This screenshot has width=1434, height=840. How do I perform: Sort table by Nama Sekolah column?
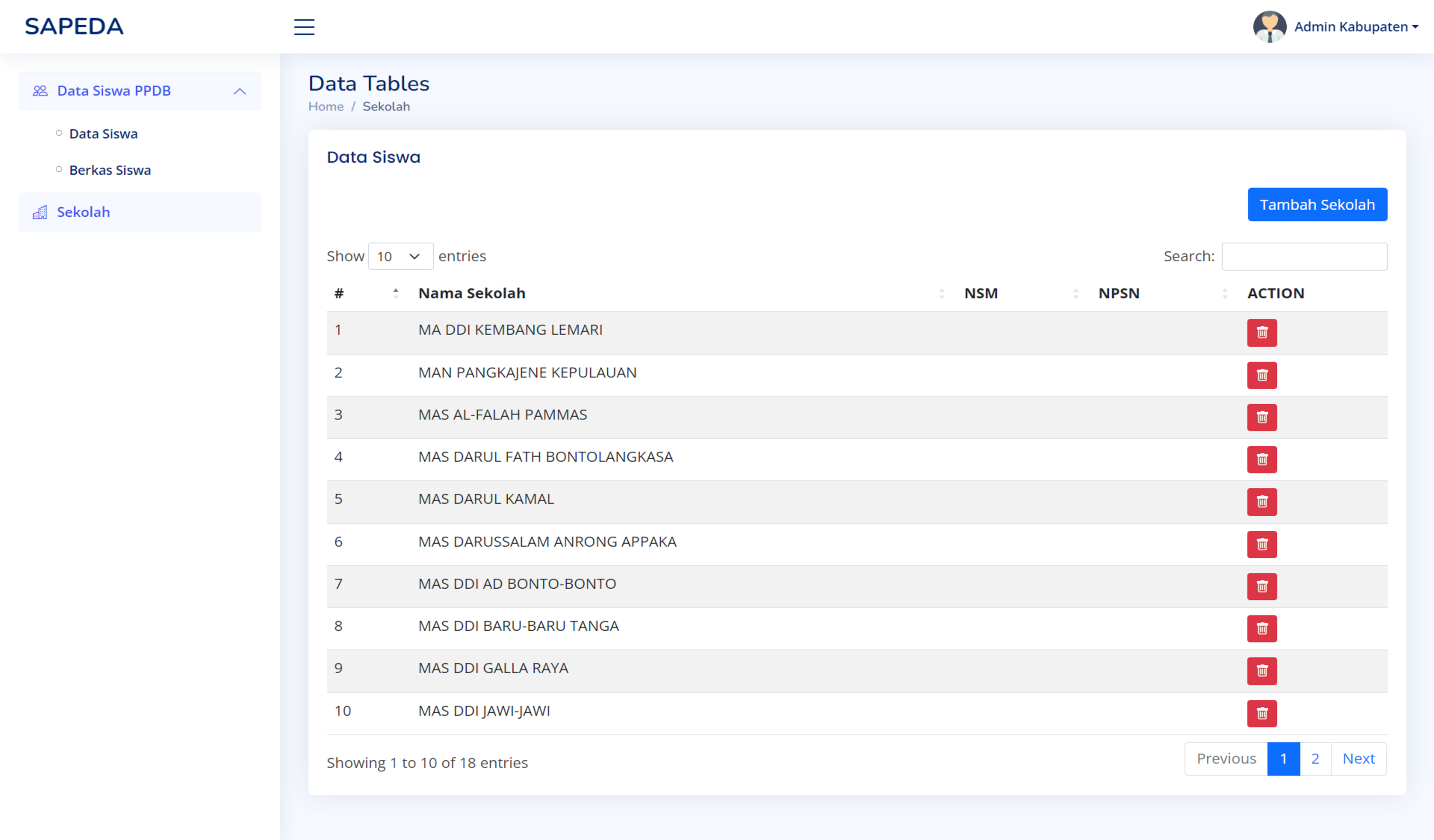click(x=472, y=293)
